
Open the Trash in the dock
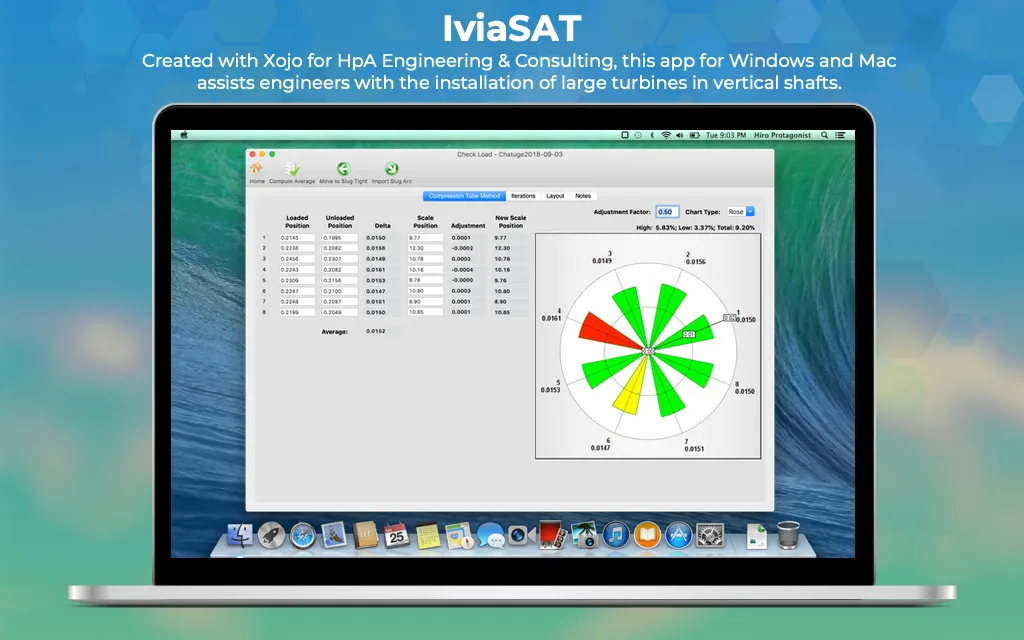pos(788,536)
